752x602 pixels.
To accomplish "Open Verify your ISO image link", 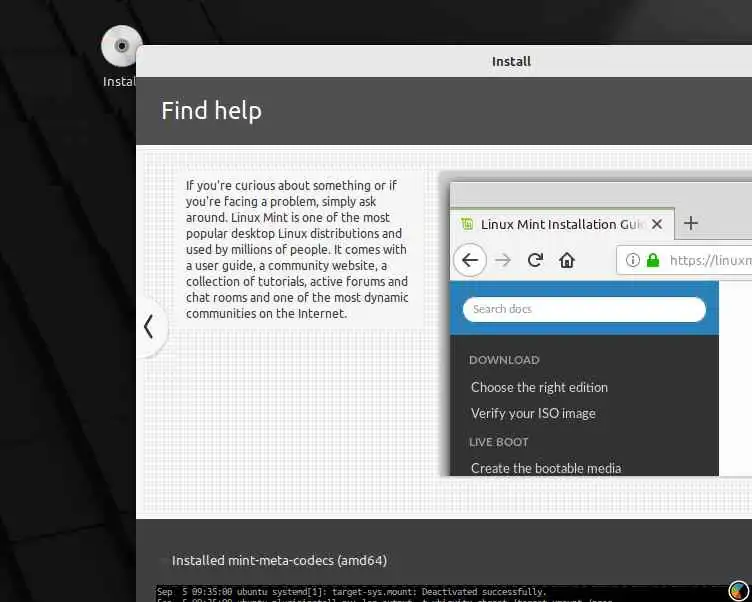I will 533,413.
